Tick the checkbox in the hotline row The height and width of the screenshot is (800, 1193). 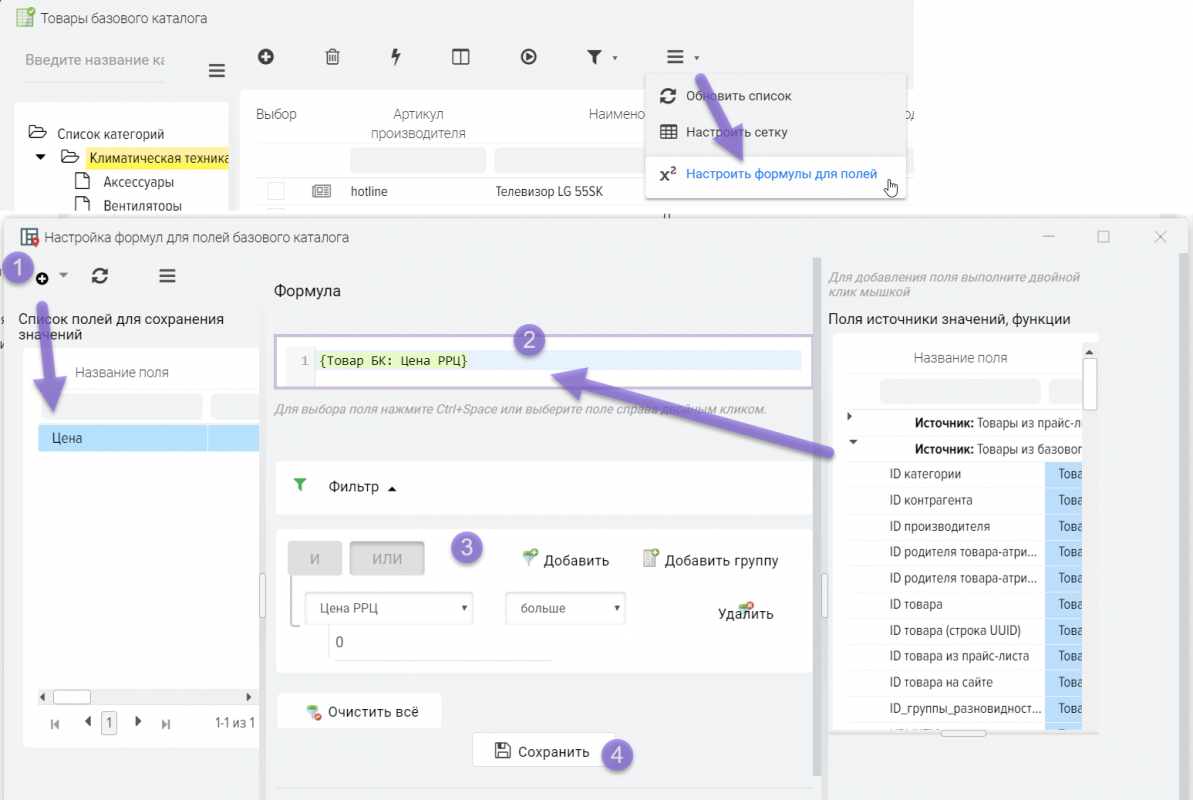point(276,191)
